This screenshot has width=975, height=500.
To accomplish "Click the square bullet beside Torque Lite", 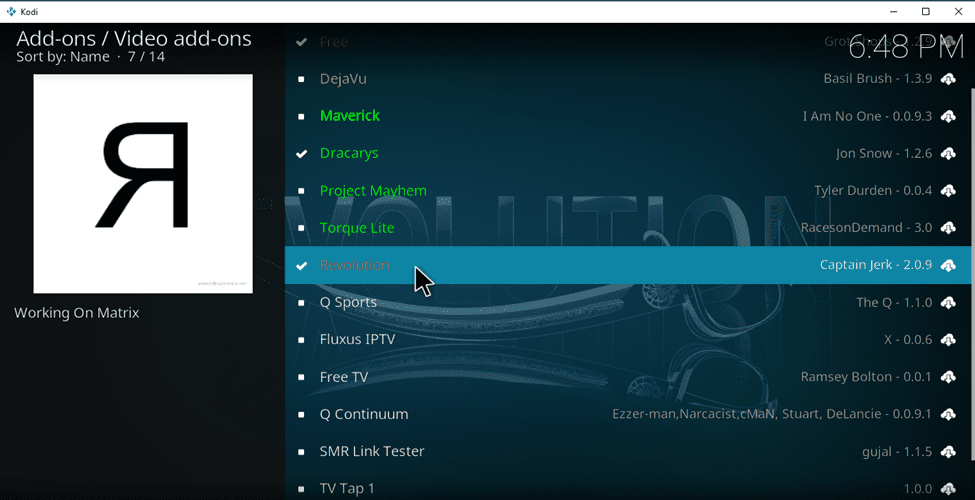I will point(302,228).
